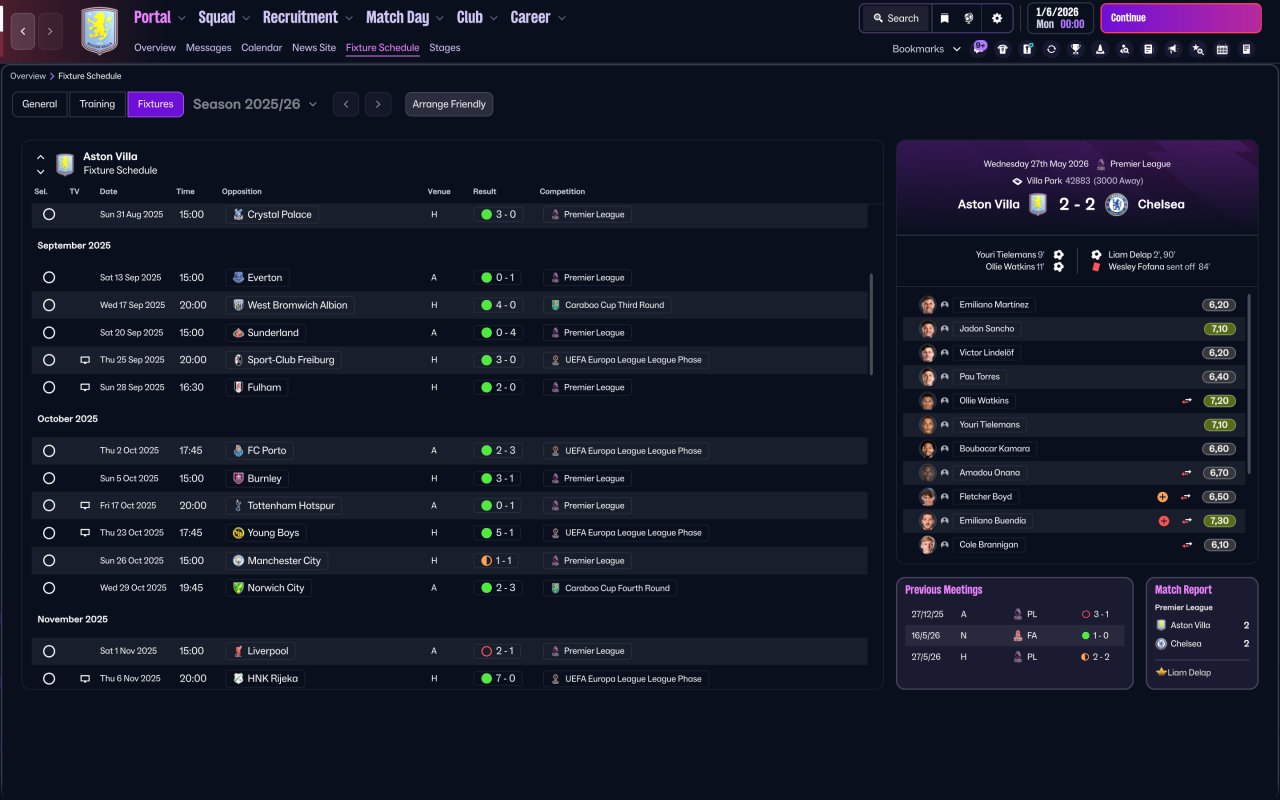Select the General view tab

tap(40, 104)
